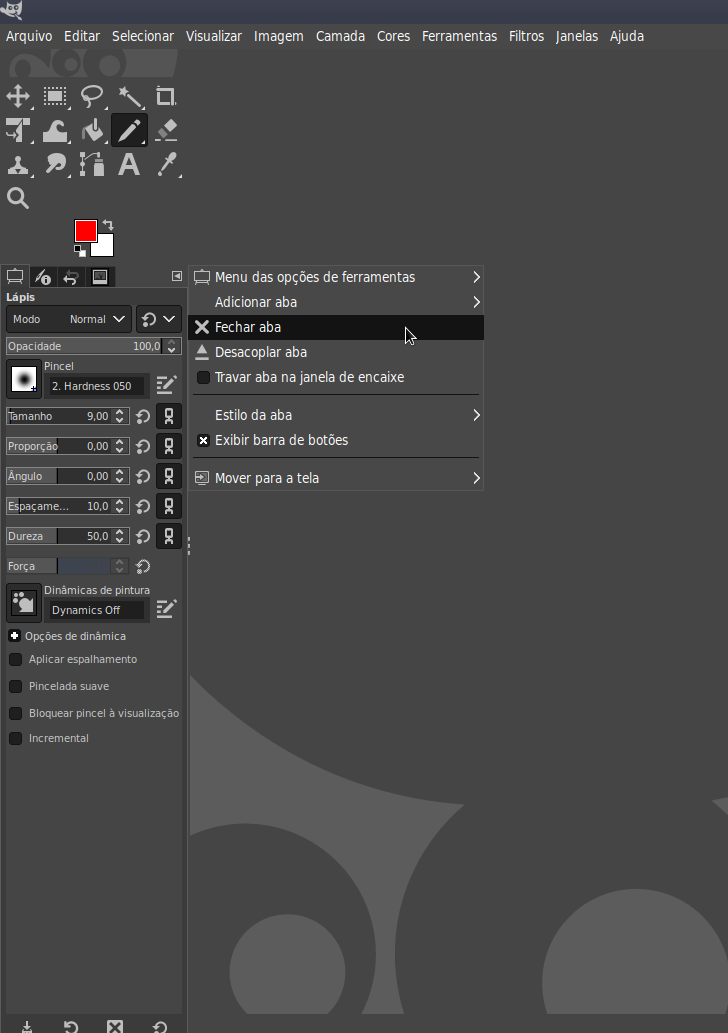Link Ângulo to the brush default
This screenshot has height=1033, width=728.
tap(169, 476)
